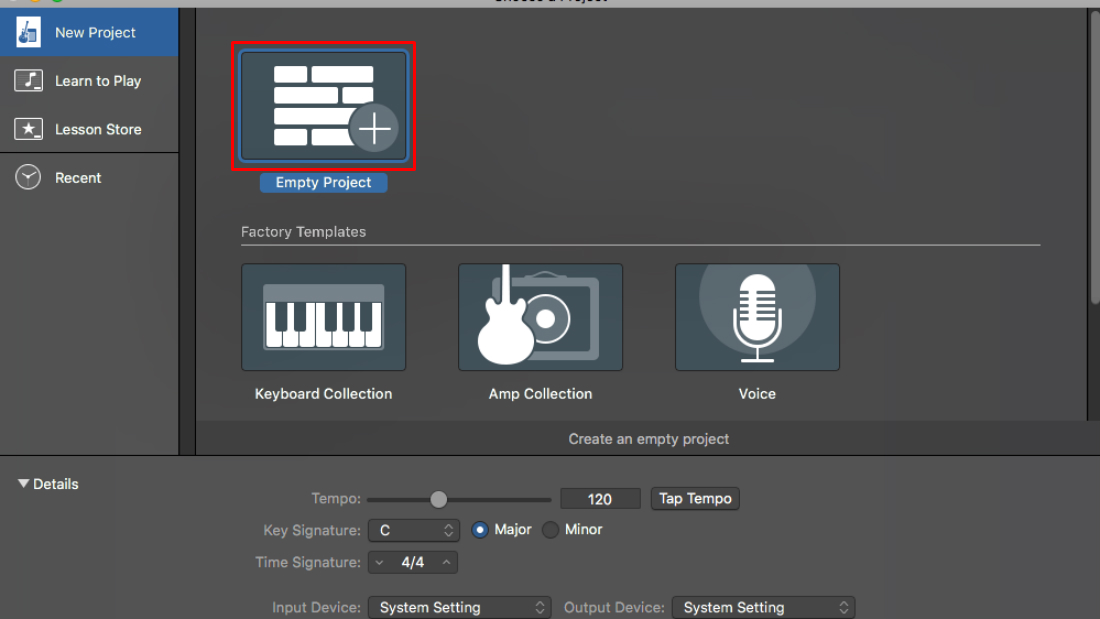Select the Voice microphone template icon

(x=757, y=317)
